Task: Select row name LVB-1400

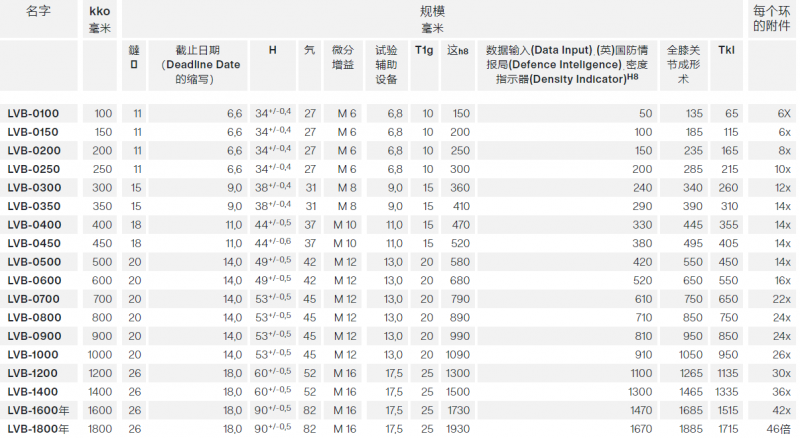Action: click(33, 392)
